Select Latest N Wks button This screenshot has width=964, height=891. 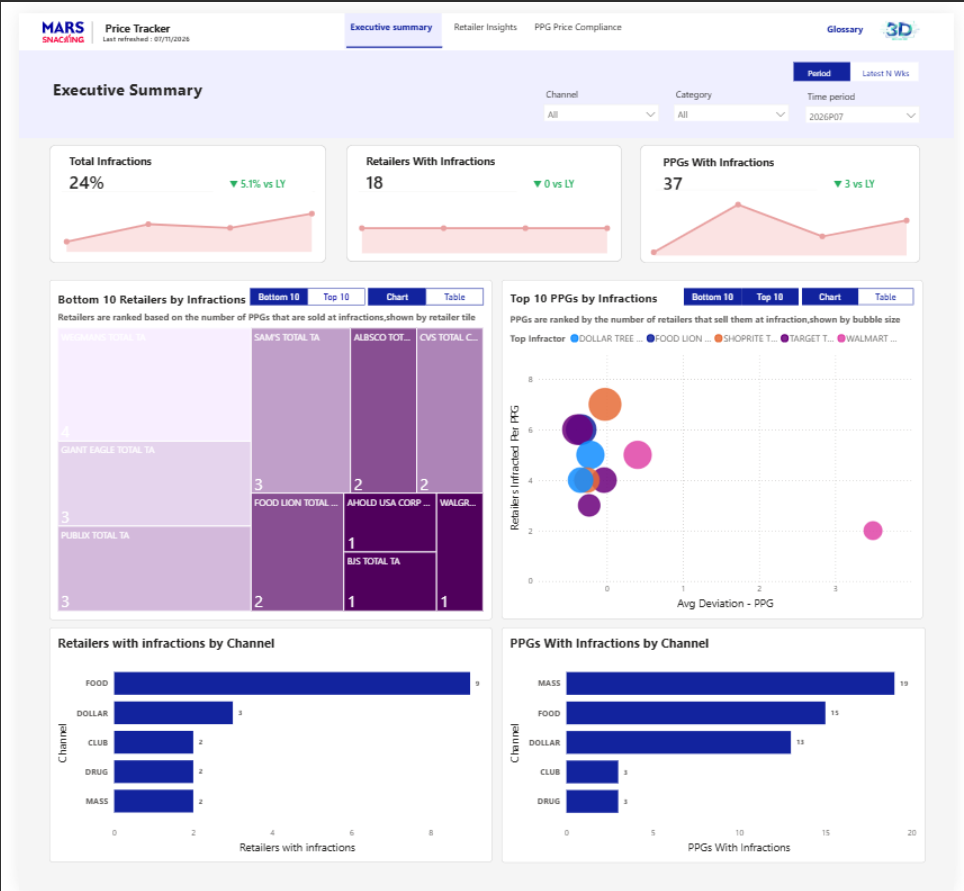click(x=885, y=73)
